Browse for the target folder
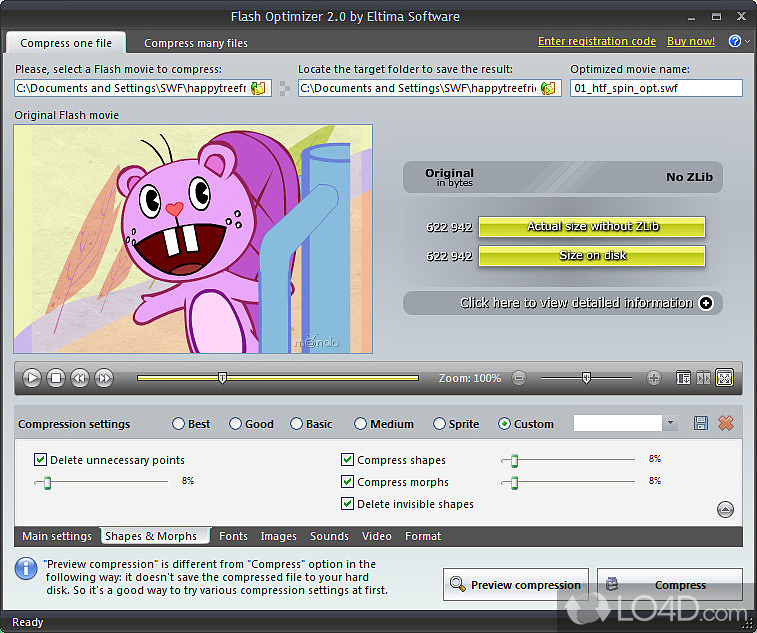Viewport: 757px width, 633px height. point(548,89)
